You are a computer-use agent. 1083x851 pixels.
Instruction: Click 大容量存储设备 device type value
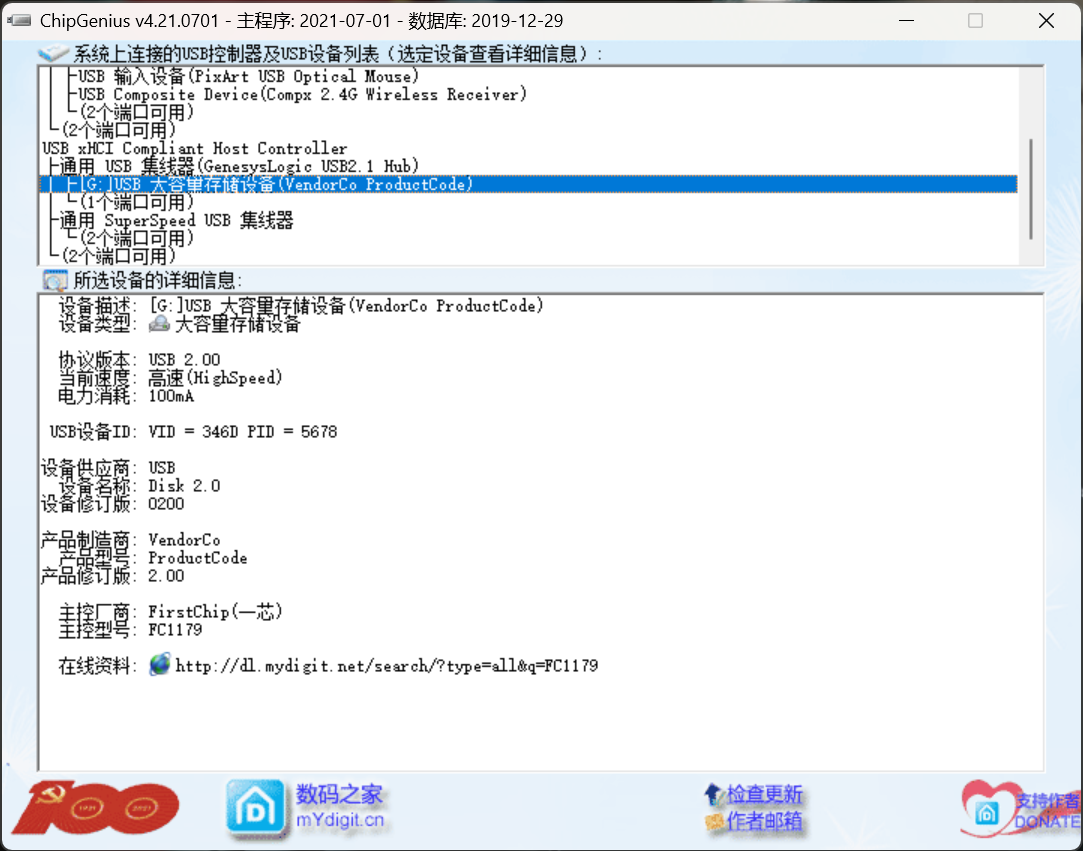coord(238,323)
